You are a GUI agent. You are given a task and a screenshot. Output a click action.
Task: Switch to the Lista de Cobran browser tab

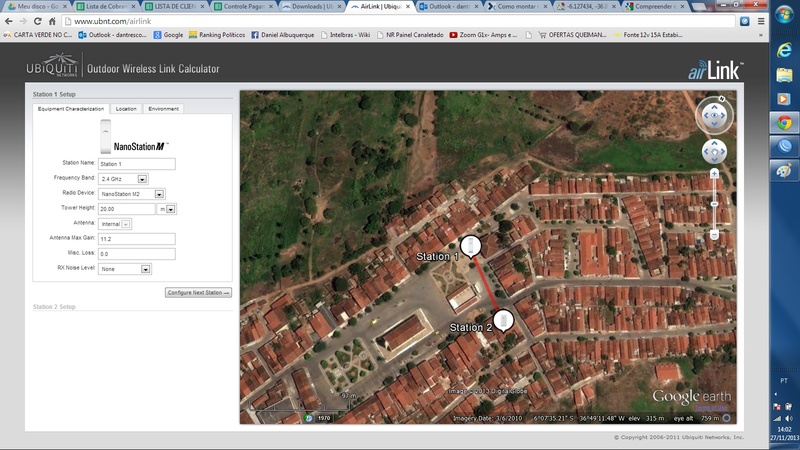coord(106,6)
